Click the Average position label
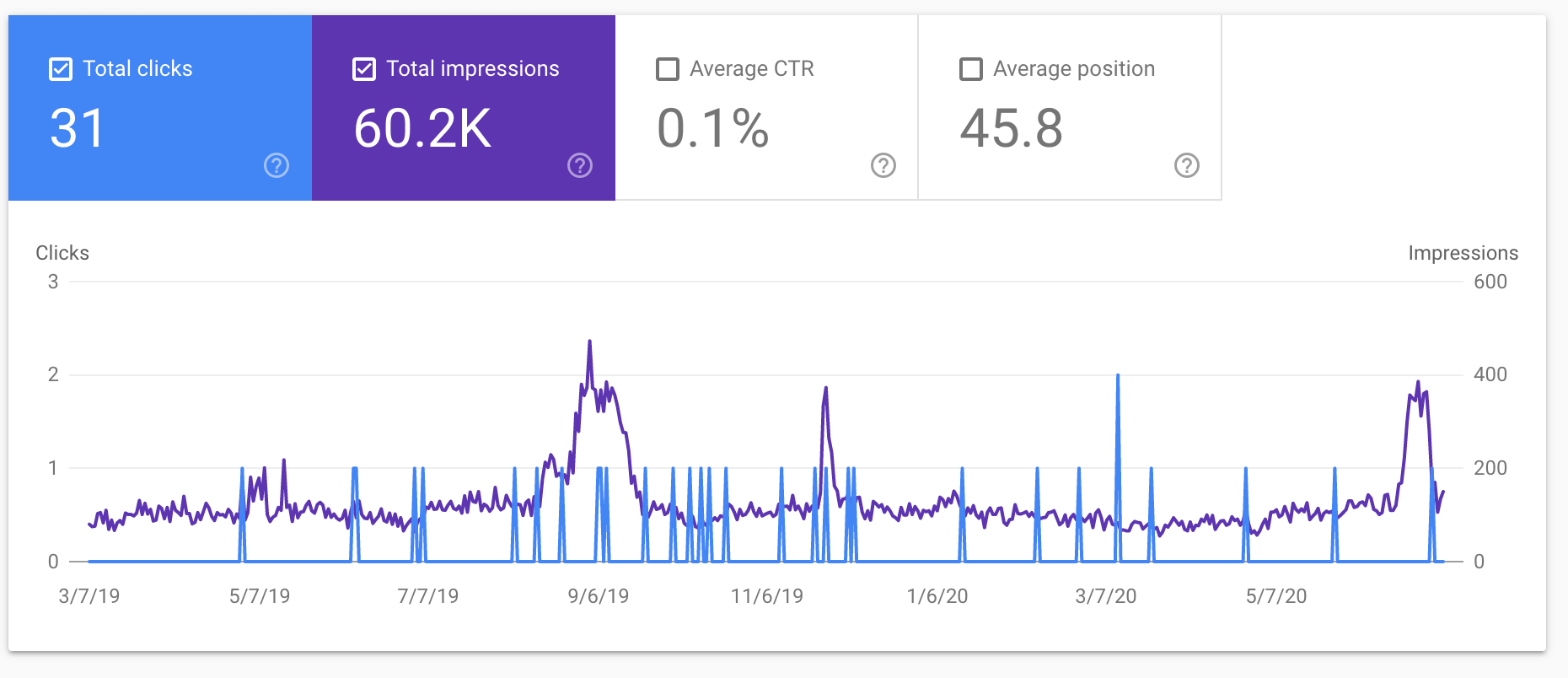 click(x=1074, y=69)
